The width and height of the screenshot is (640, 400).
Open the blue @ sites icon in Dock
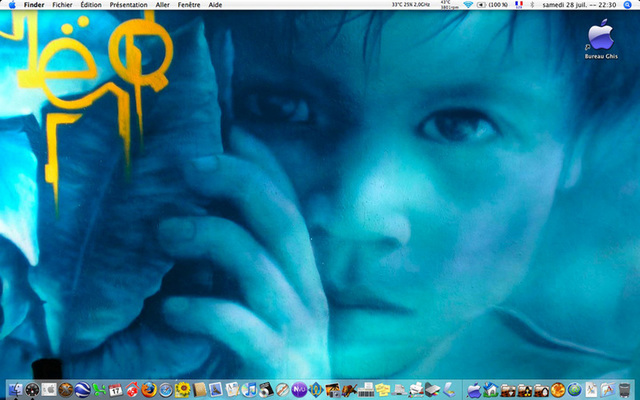(x=574, y=390)
